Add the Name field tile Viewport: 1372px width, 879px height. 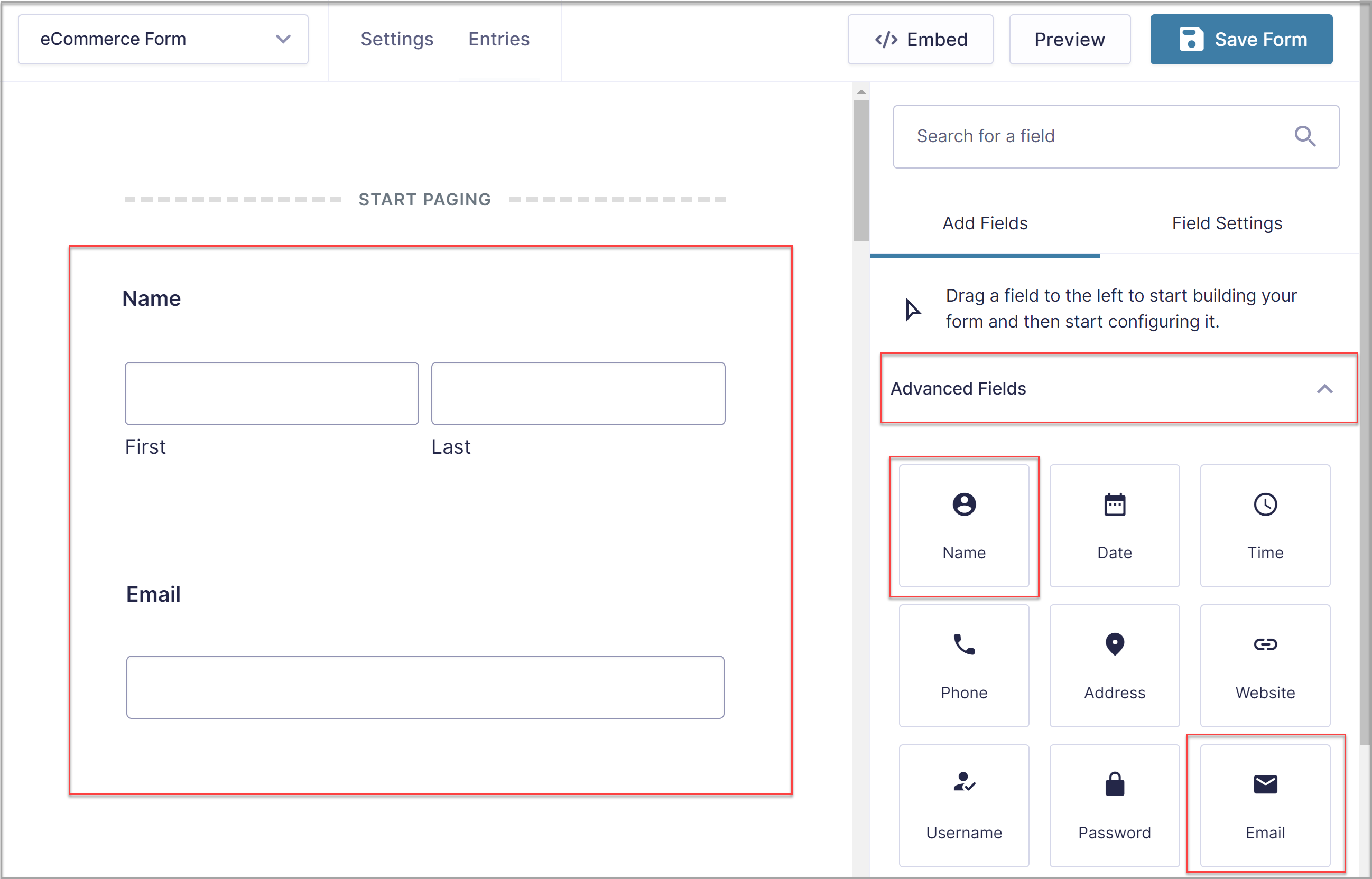click(964, 526)
